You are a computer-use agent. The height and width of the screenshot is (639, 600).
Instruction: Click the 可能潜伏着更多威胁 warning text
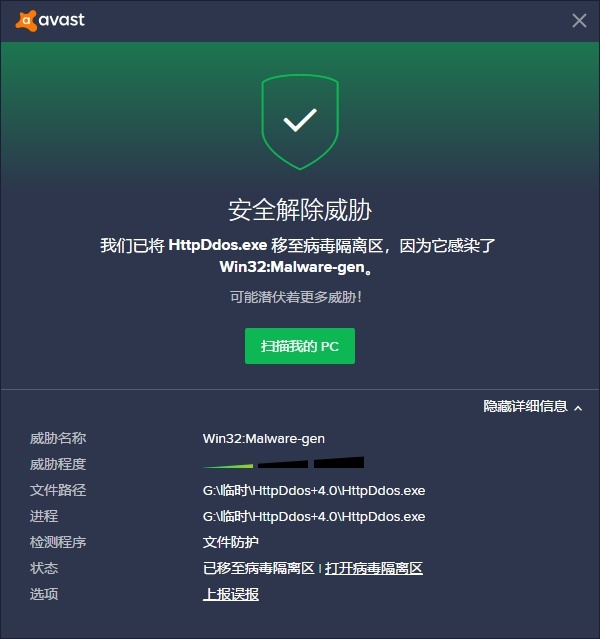click(x=296, y=297)
